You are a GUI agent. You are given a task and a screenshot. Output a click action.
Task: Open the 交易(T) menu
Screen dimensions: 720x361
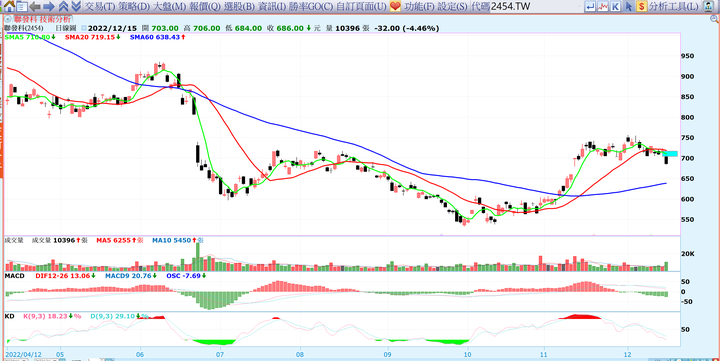100,6
